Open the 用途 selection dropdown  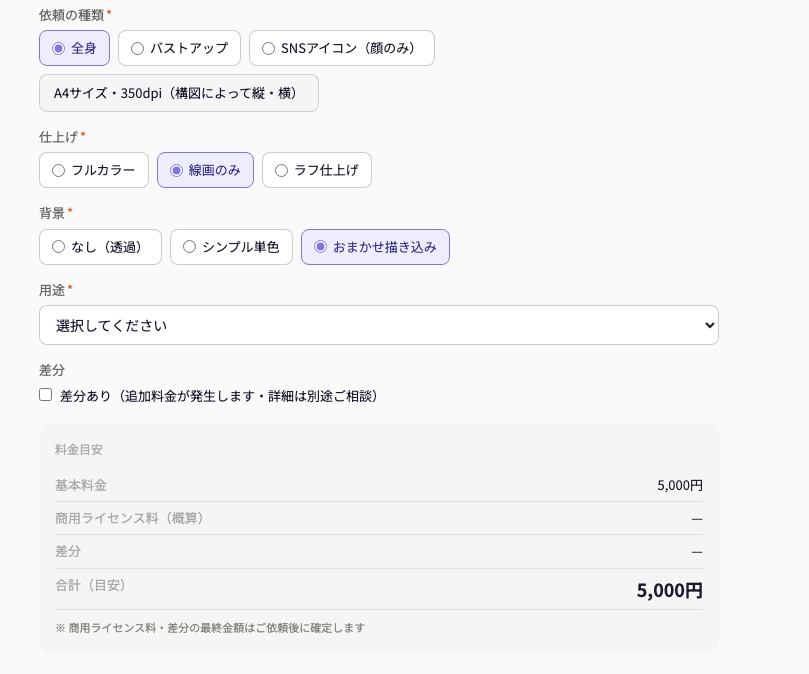379,325
